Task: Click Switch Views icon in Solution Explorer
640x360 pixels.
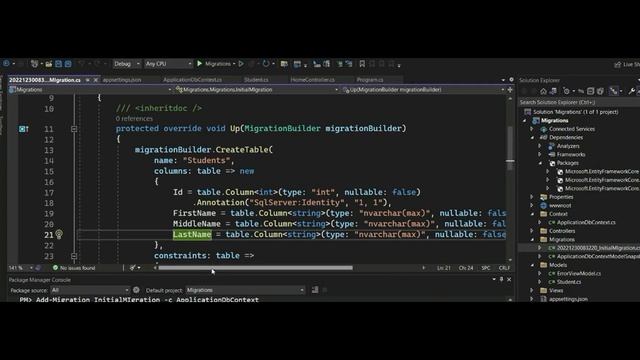Action: tap(553, 91)
